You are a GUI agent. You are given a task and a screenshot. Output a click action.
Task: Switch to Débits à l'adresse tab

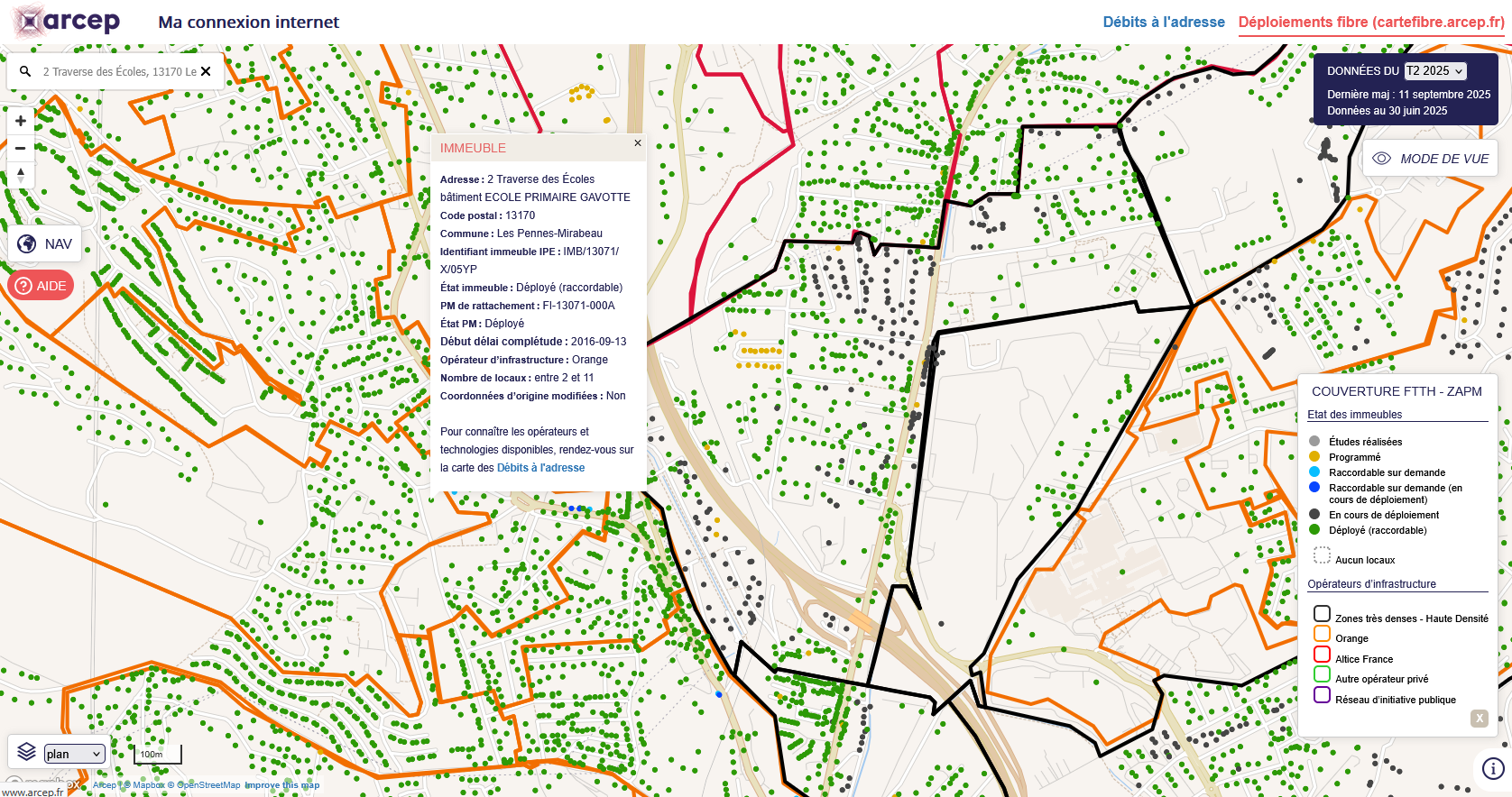click(x=1163, y=23)
